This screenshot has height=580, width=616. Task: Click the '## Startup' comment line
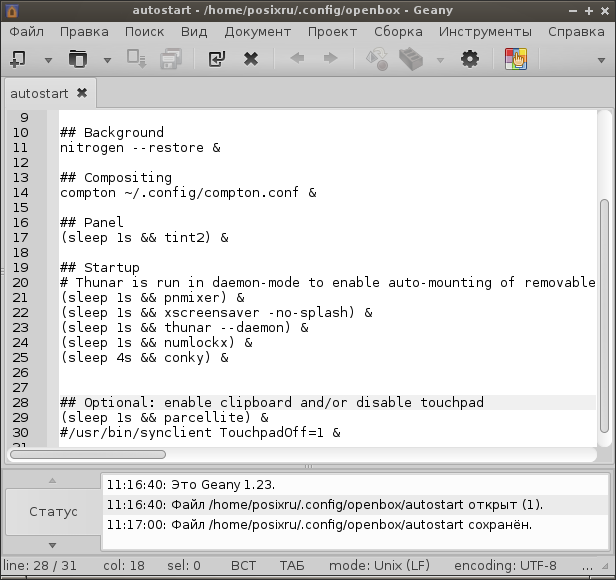point(100,268)
